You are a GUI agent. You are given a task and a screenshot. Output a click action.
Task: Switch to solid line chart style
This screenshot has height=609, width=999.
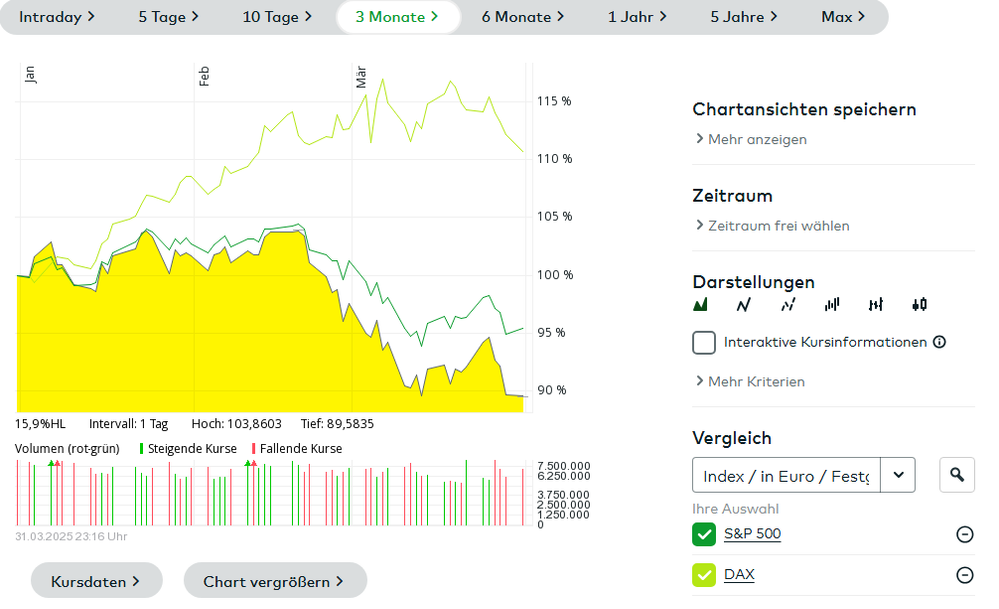[744, 304]
